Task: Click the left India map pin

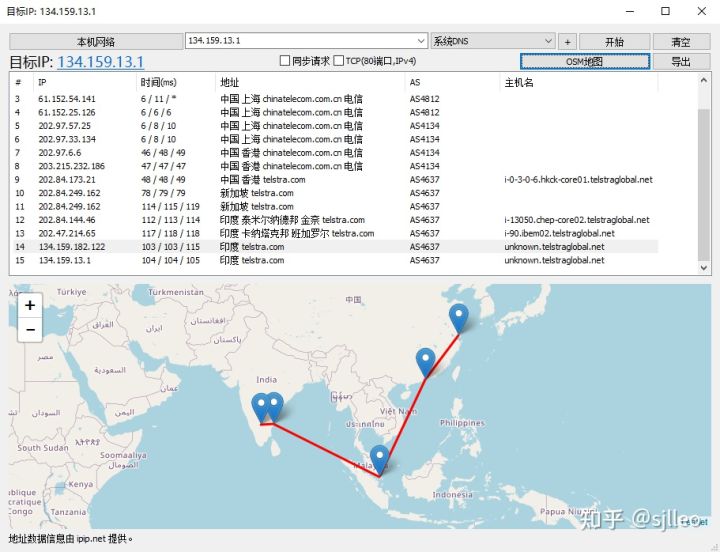Action: point(261,408)
